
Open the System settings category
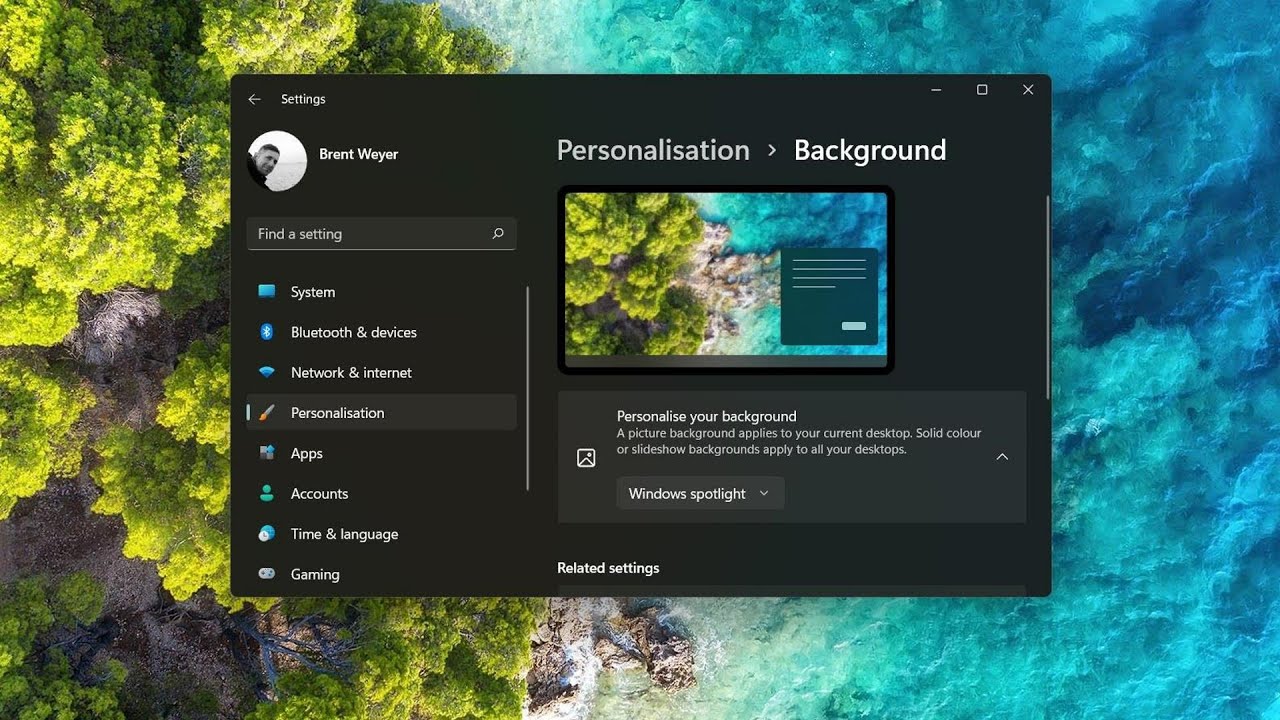click(381, 292)
